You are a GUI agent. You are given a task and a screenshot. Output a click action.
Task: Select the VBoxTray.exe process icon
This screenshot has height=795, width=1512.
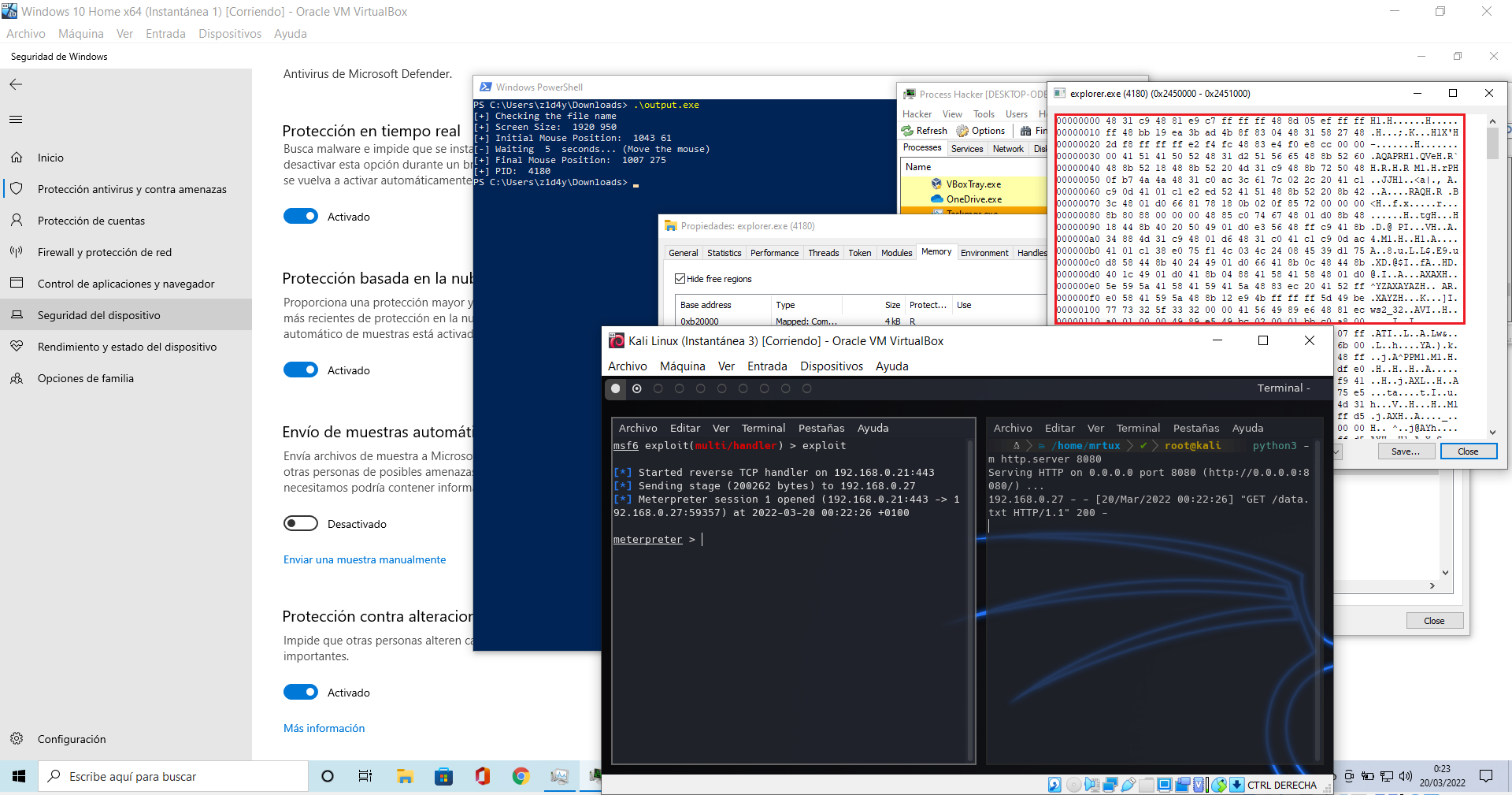pos(936,184)
